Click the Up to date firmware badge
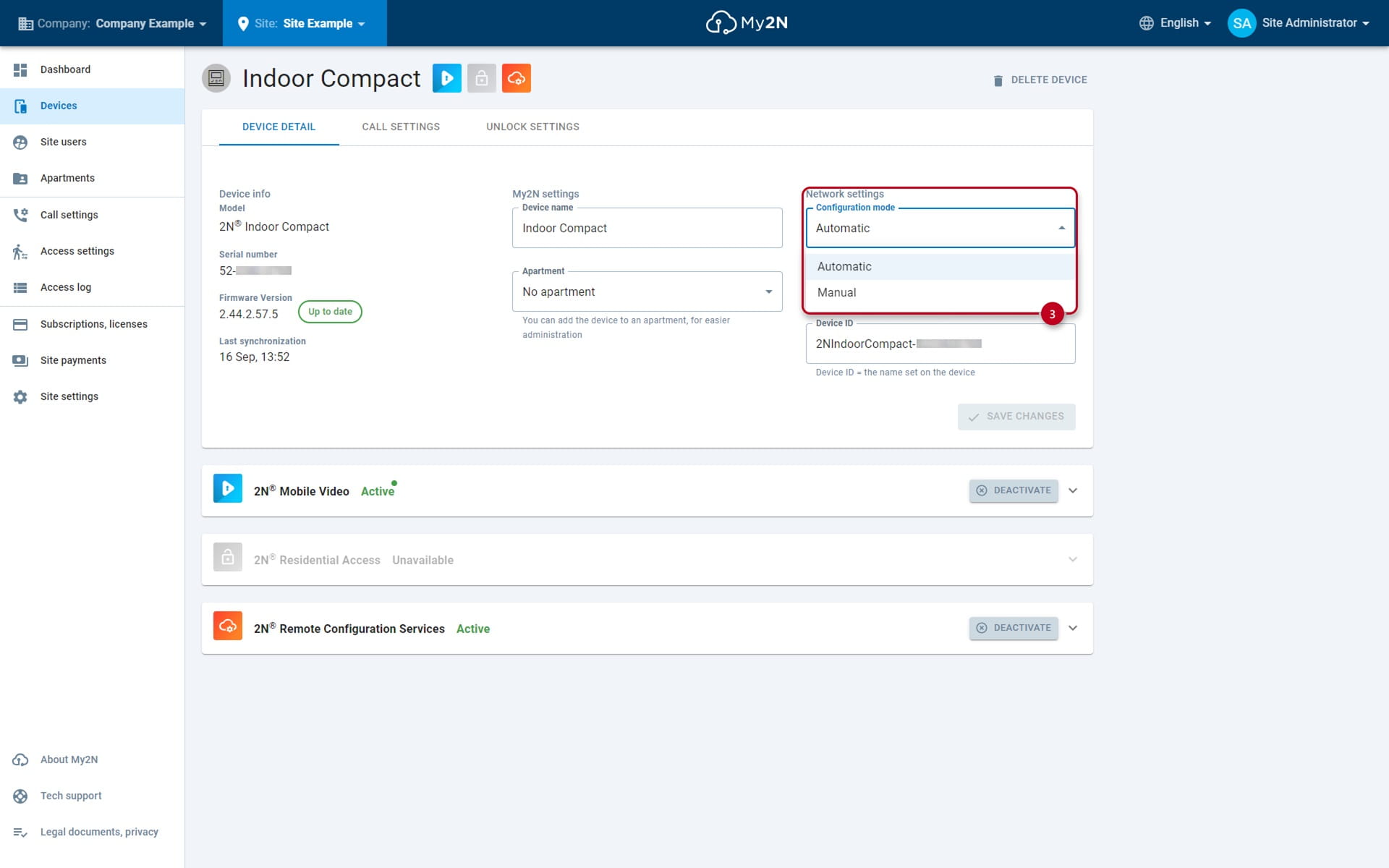The image size is (1389, 868). (x=330, y=312)
